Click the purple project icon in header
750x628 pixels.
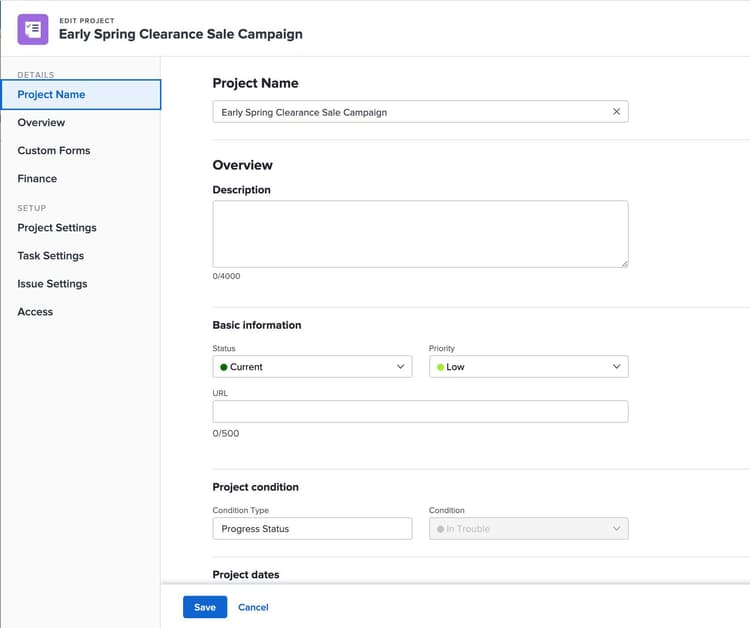(x=33, y=29)
